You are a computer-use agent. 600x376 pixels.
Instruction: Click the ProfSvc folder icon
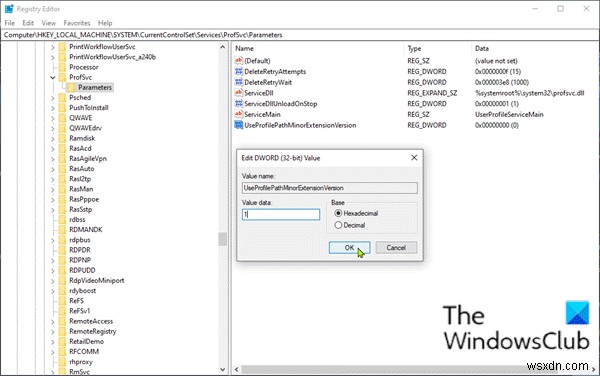tap(62, 77)
